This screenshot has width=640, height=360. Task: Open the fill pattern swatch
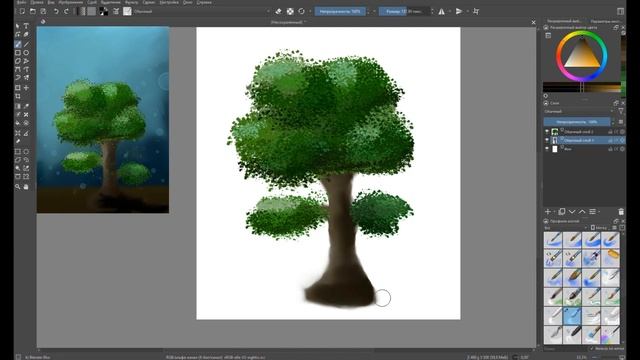point(92,11)
